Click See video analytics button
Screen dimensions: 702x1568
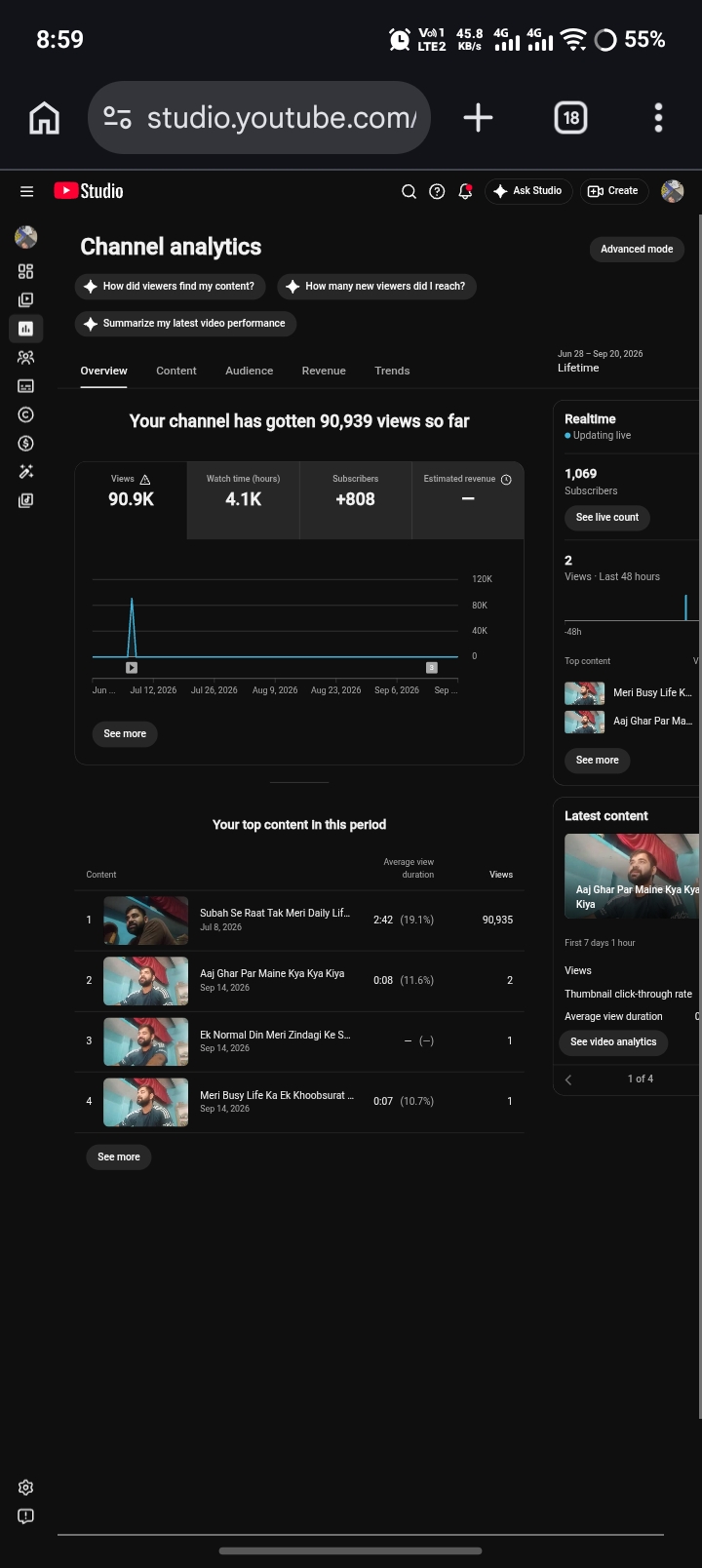[613, 1042]
